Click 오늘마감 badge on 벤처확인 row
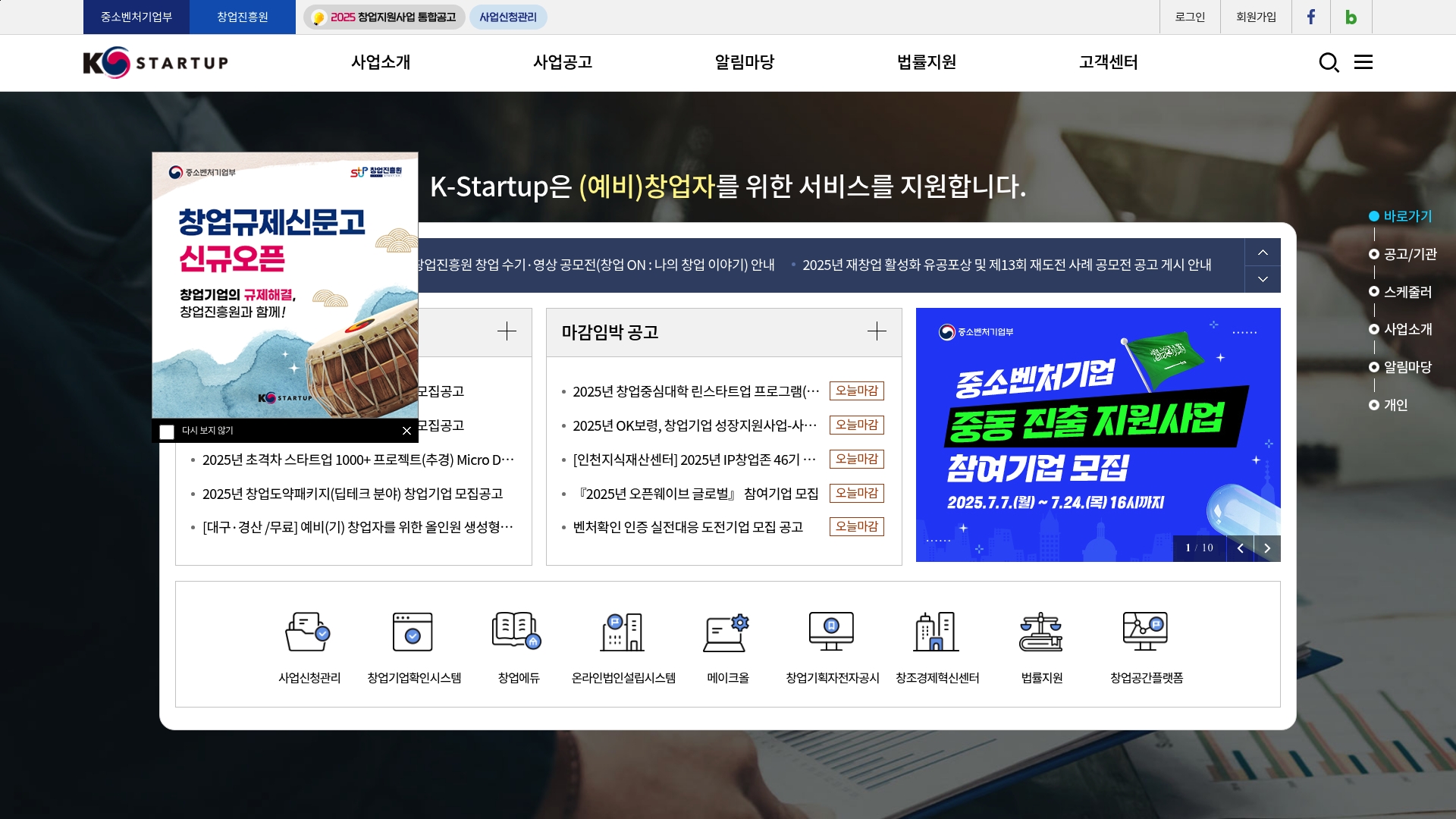This screenshot has height=819, width=1456. [x=857, y=527]
